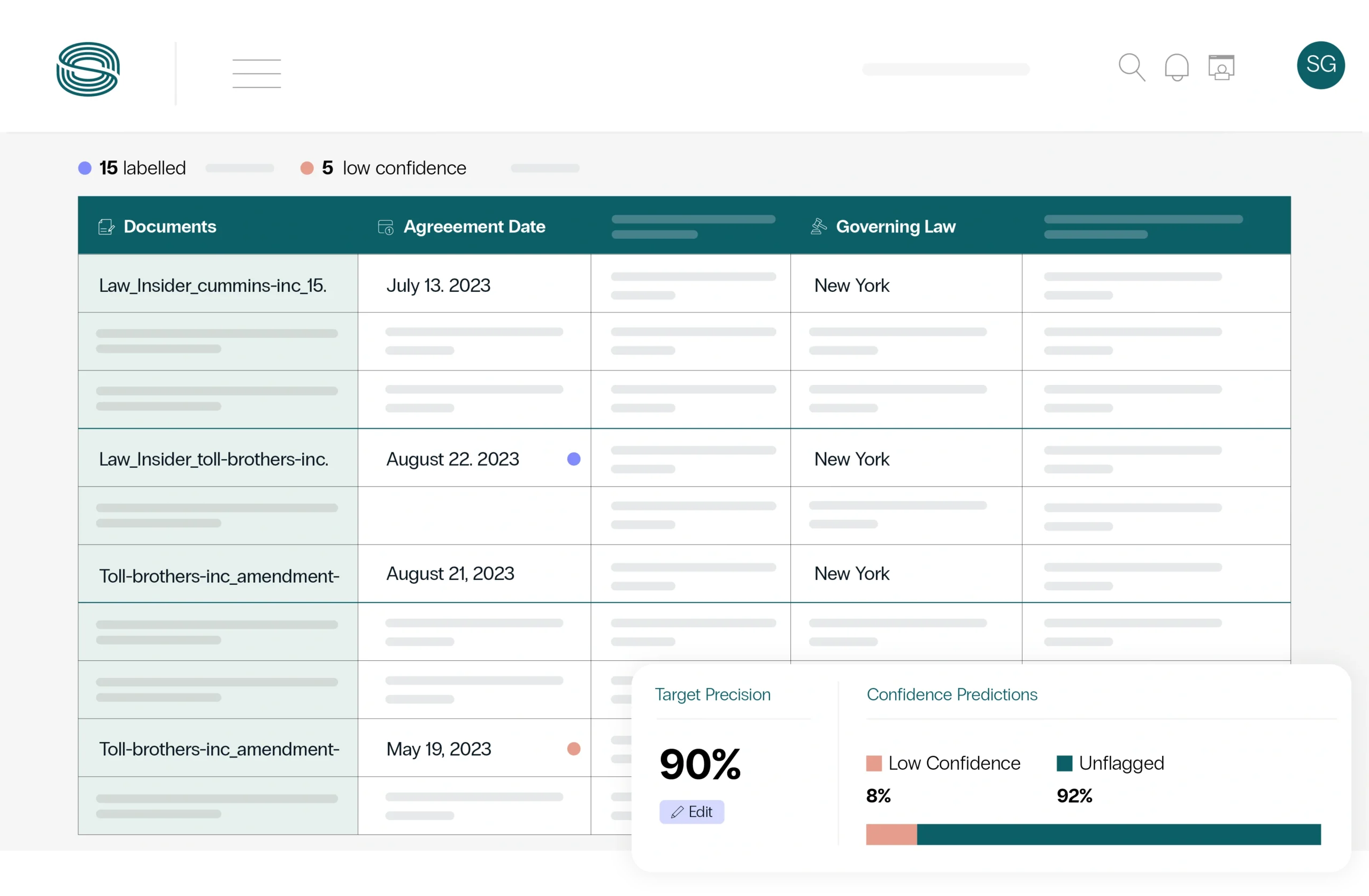
Task: Click the Edit button under Target Precision
Action: (x=692, y=812)
